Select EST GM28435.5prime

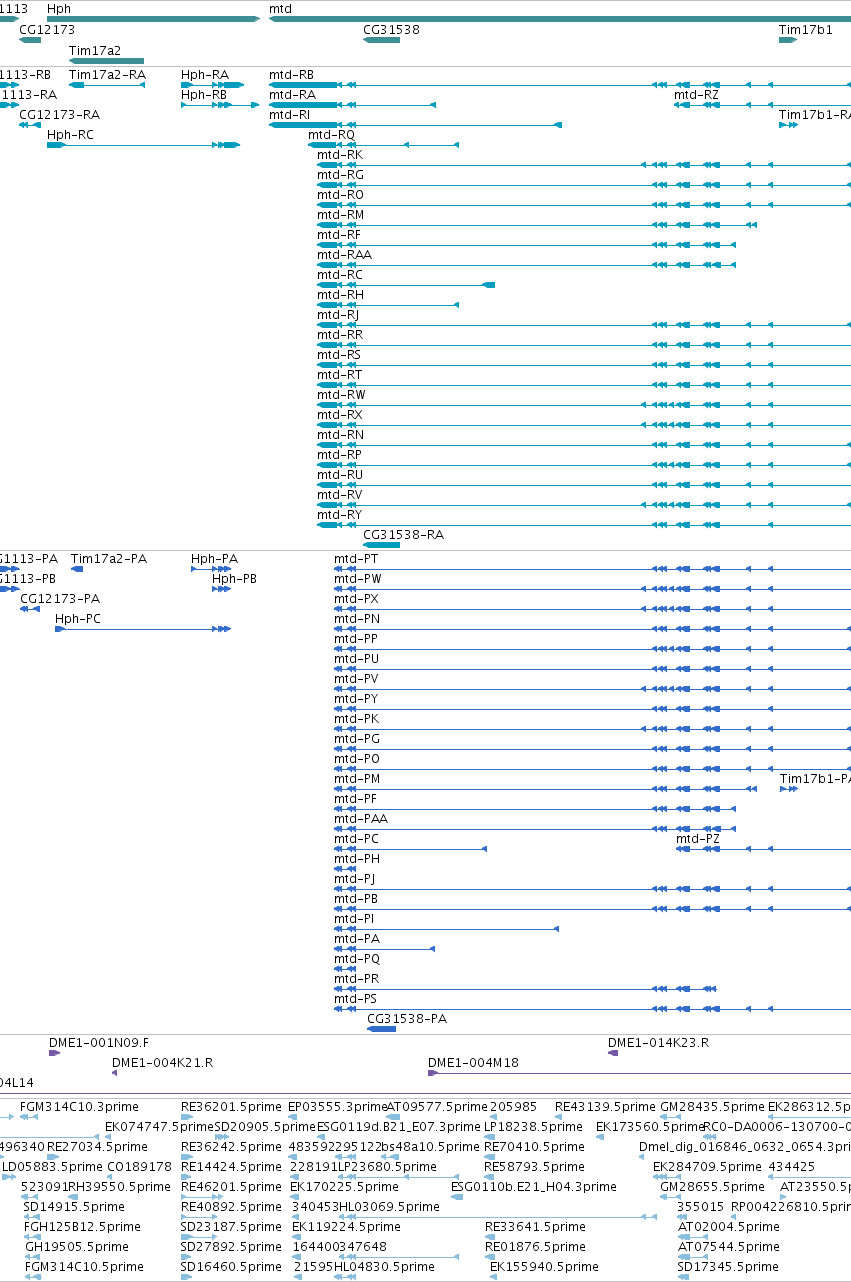coord(712,1107)
